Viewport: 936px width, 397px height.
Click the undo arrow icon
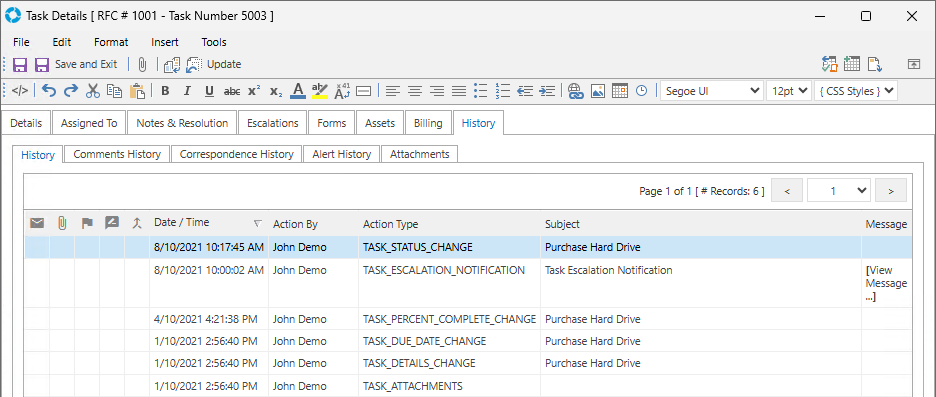(49, 91)
